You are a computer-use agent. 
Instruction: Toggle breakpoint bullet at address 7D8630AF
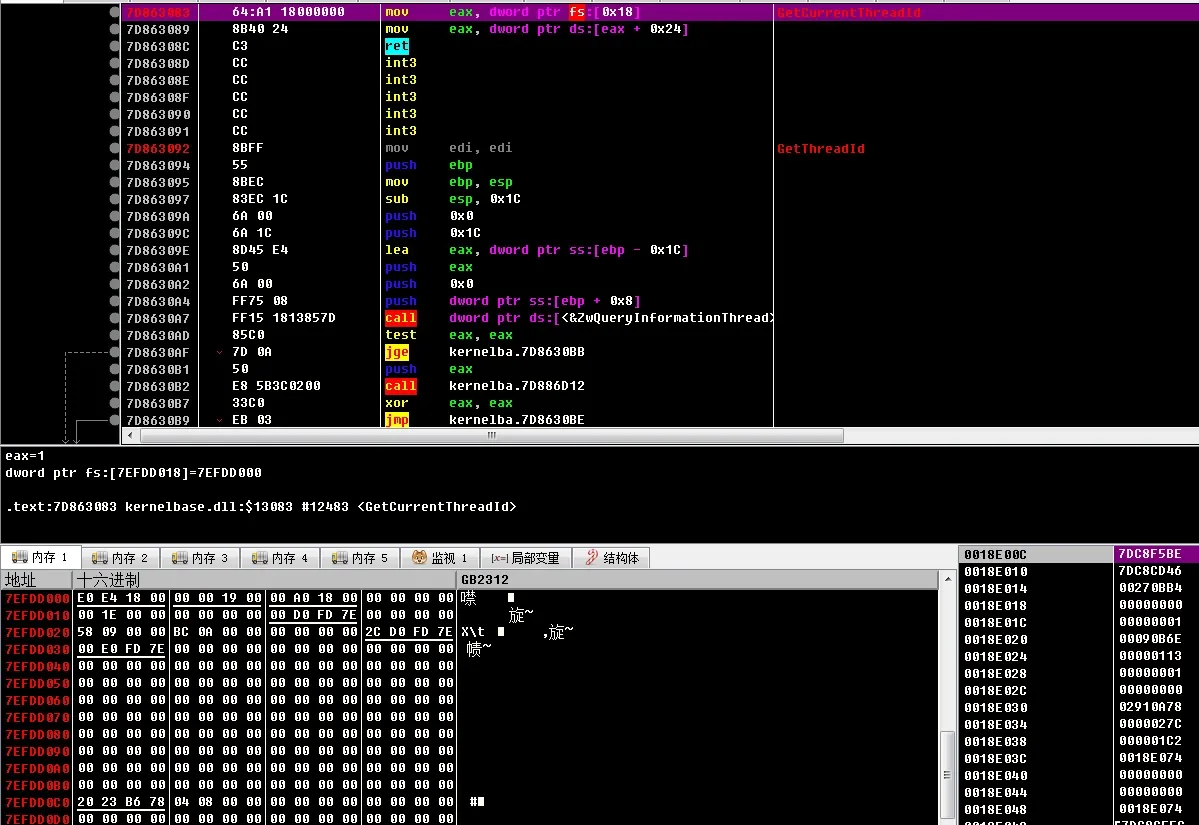point(115,352)
